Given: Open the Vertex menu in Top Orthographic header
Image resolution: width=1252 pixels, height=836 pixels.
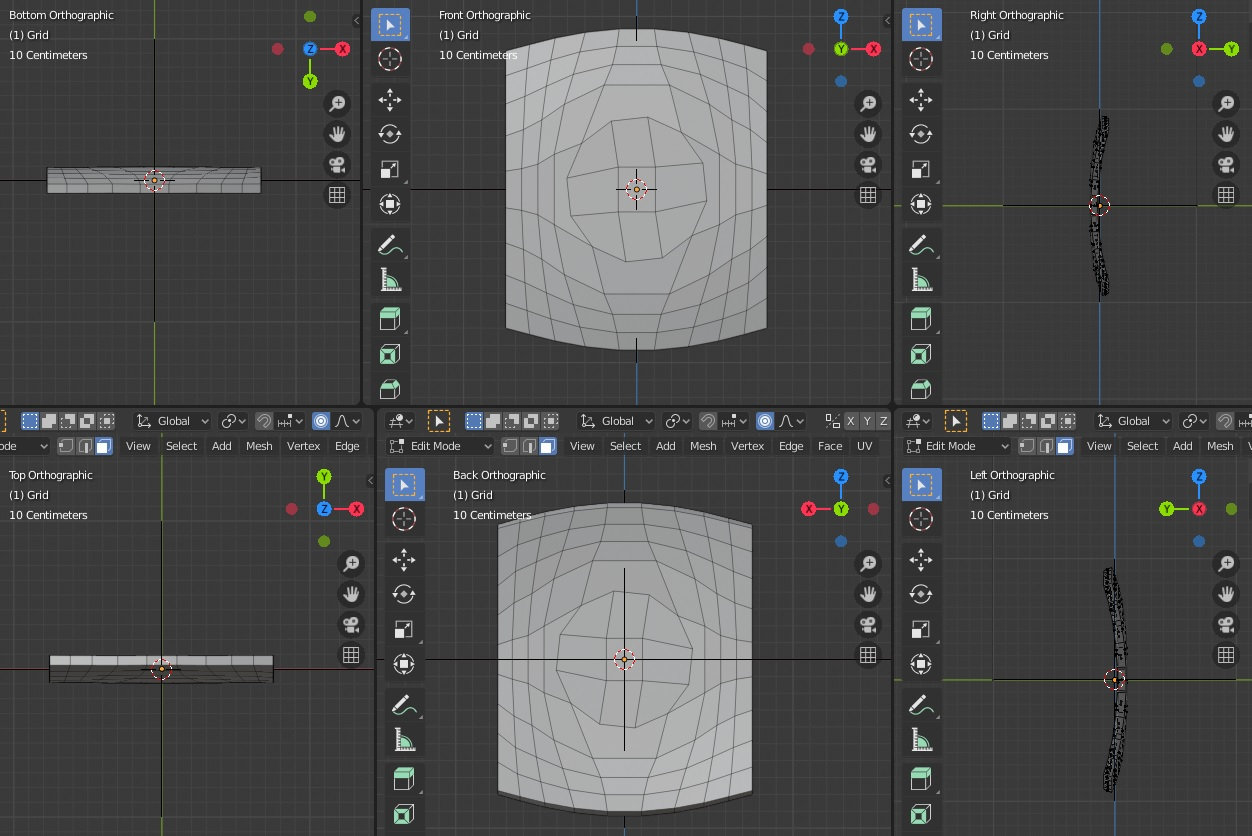Looking at the screenshot, I should [x=303, y=446].
